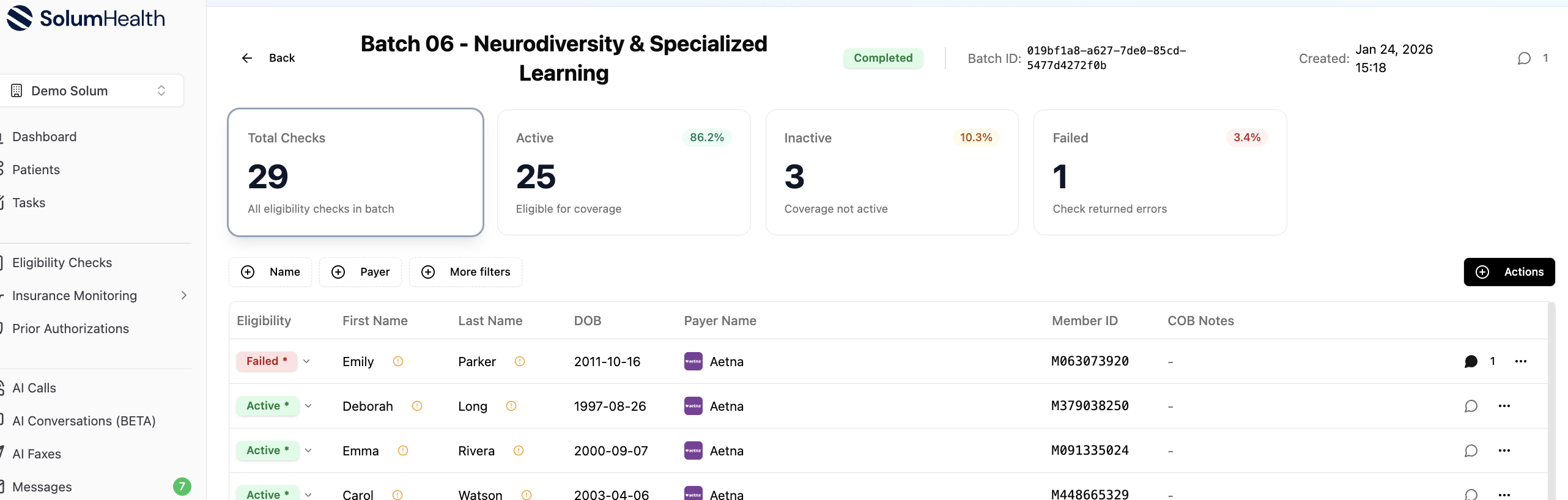This screenshot has width=1568, height=500.
Task: Open AI Faxes in sidebar
Action: coord(37,454)
